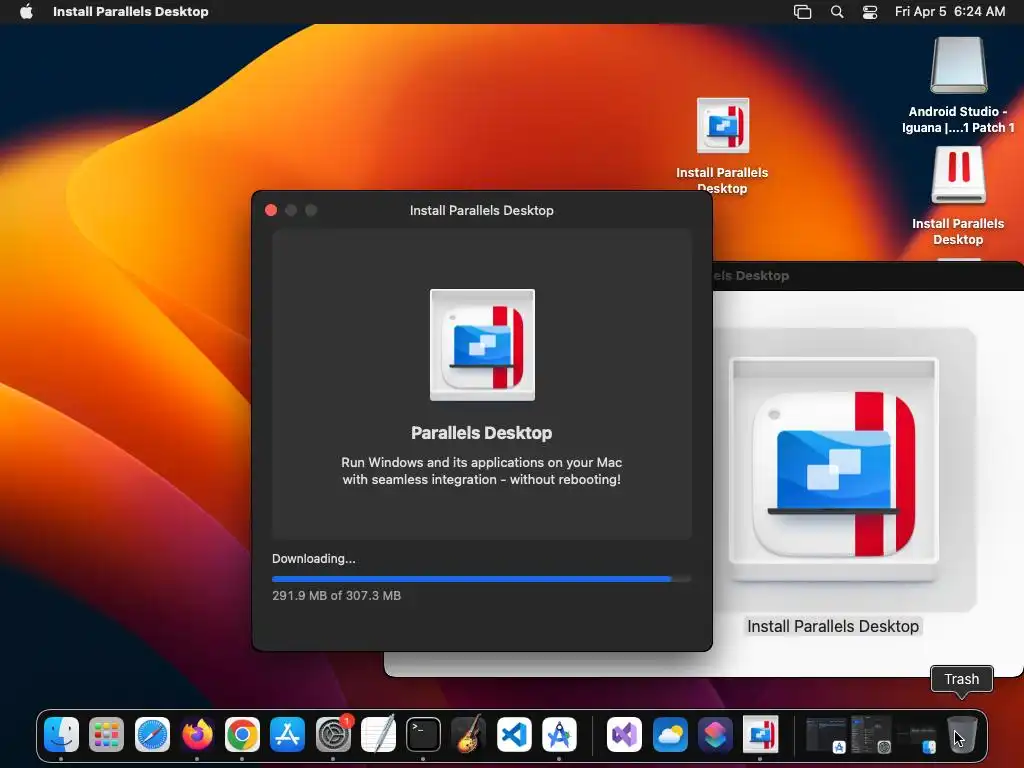Viewport: 1024px width, 768px height.
Task: Click Stage Manager icon in menu bar
Action: pos(802,11)
